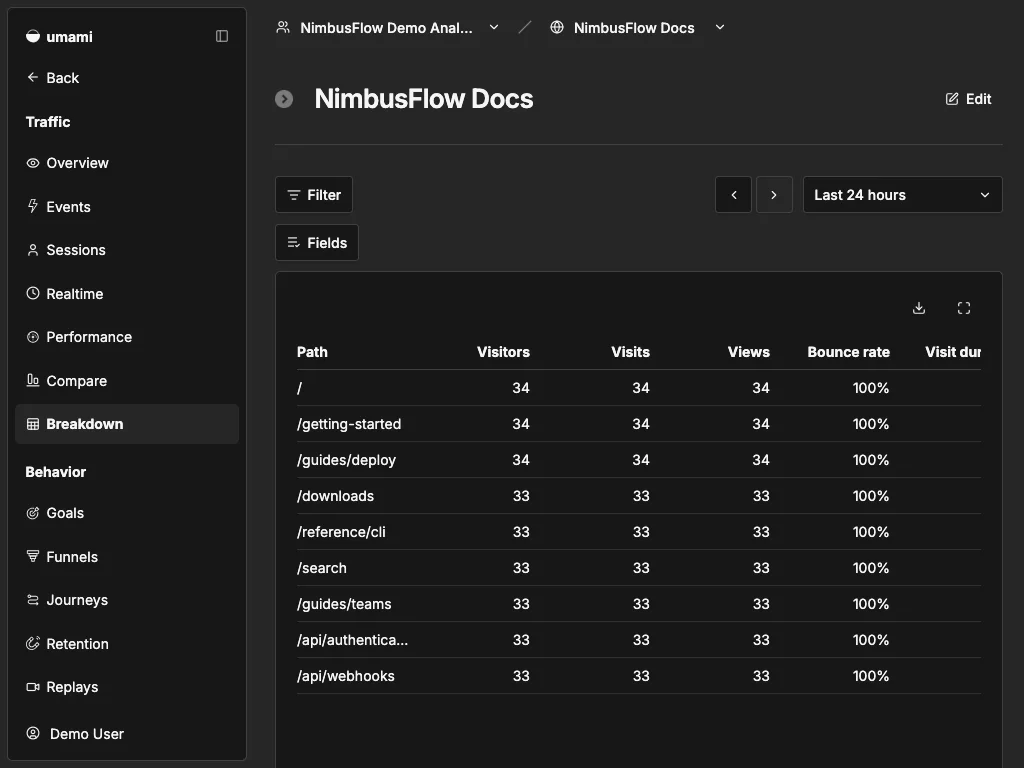This screenshot has height=768, width=1024.
Task: Click the NimbusFlow Docs page title
Action: point(424,99)
